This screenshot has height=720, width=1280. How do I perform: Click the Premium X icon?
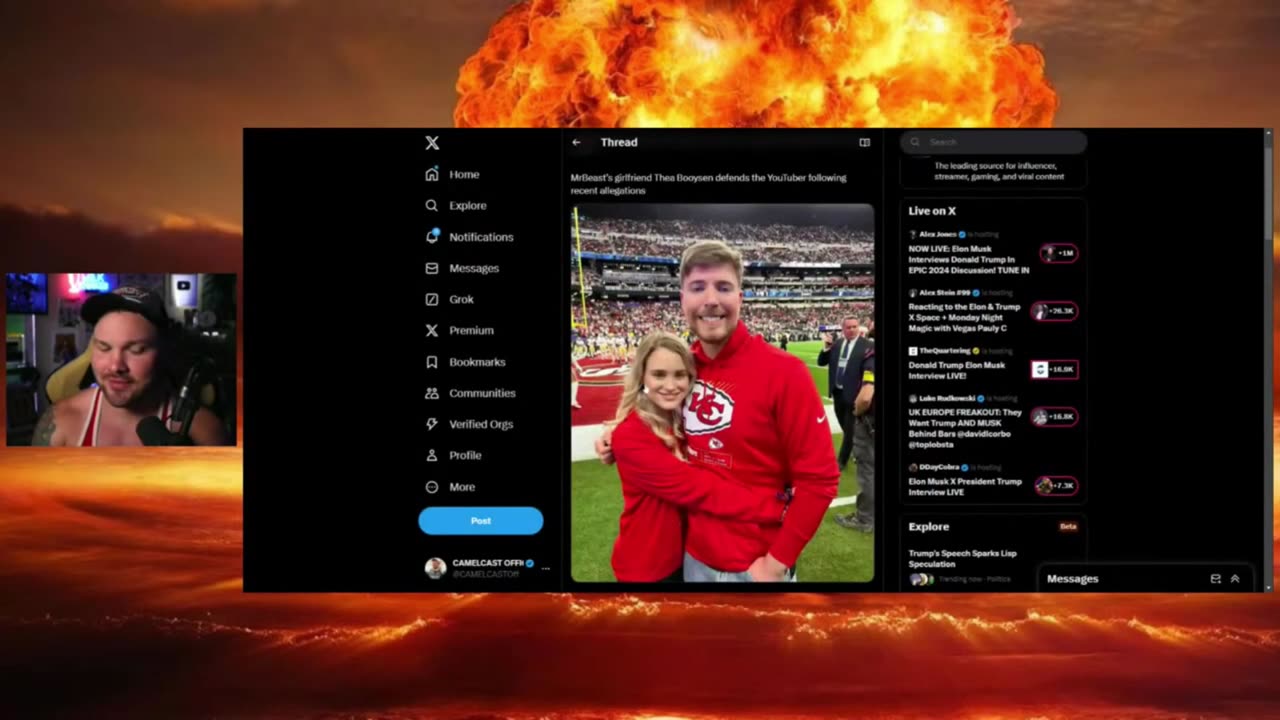tap(432, 330)
